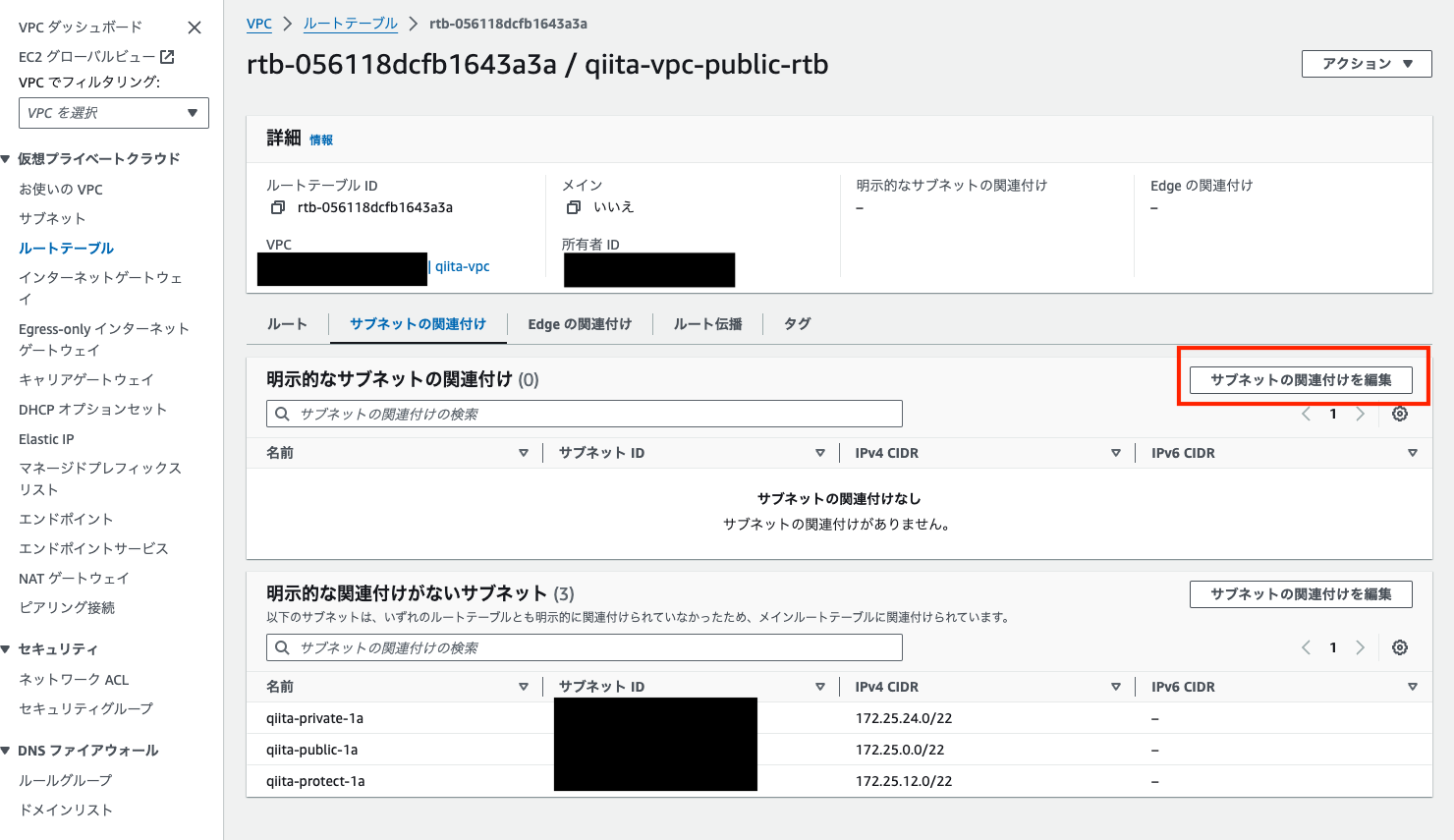Switch to the ルート伝播 tab
Image resolution: width=1454 pixels, height=840 pixels.
tap(706, 323)
